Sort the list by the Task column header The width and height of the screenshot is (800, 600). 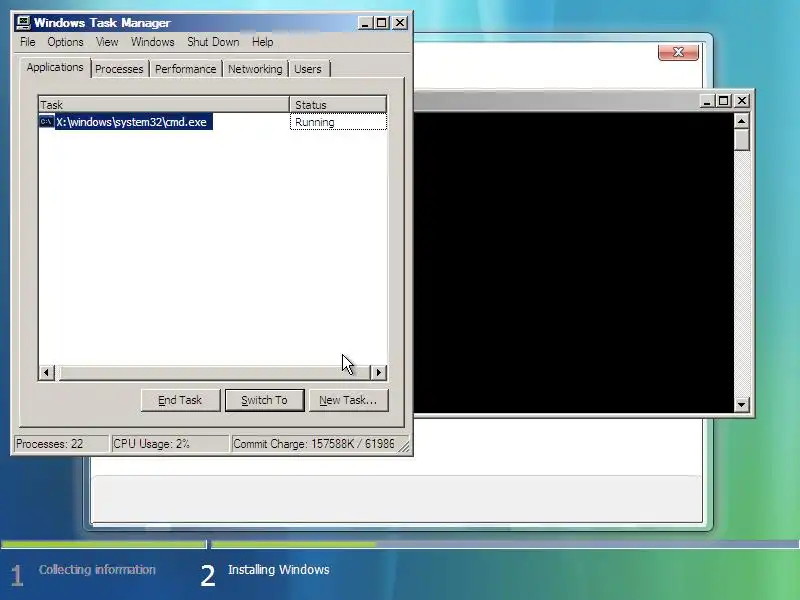point(164,105)
